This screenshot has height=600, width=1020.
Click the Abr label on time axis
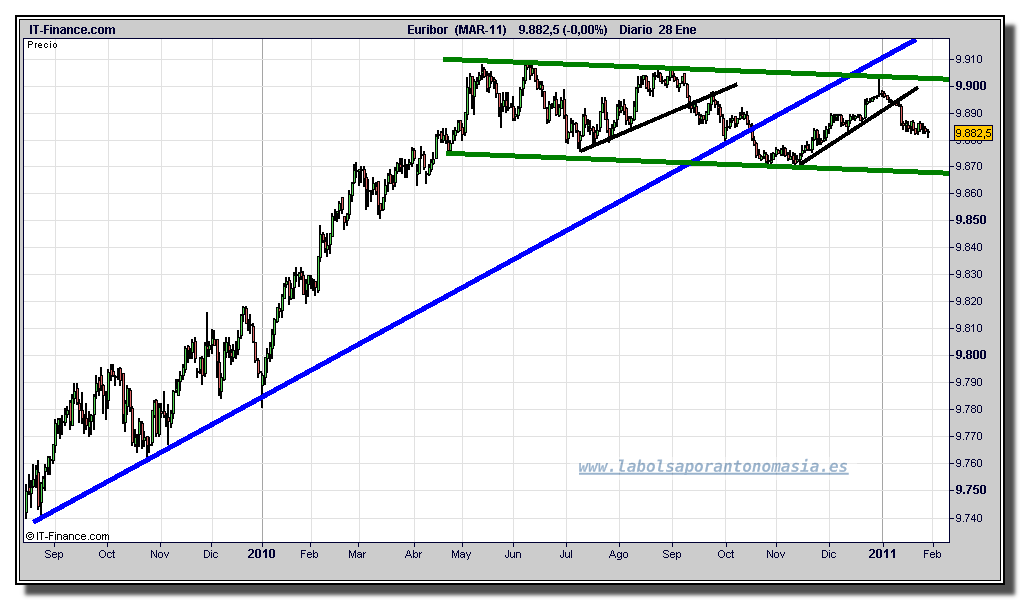(x=413, y=554)
